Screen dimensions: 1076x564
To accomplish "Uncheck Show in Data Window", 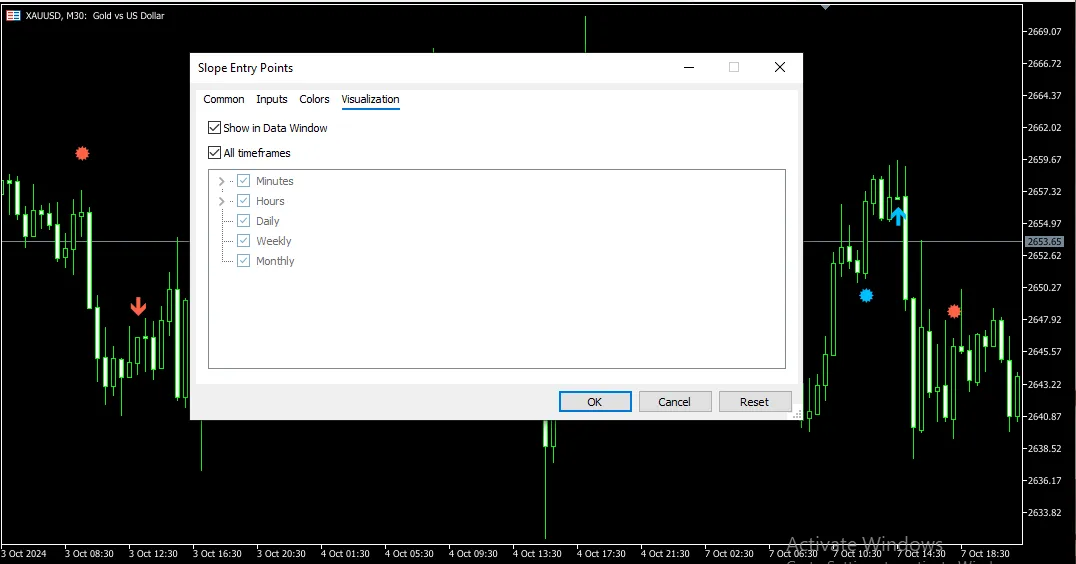I will point(214,128).
